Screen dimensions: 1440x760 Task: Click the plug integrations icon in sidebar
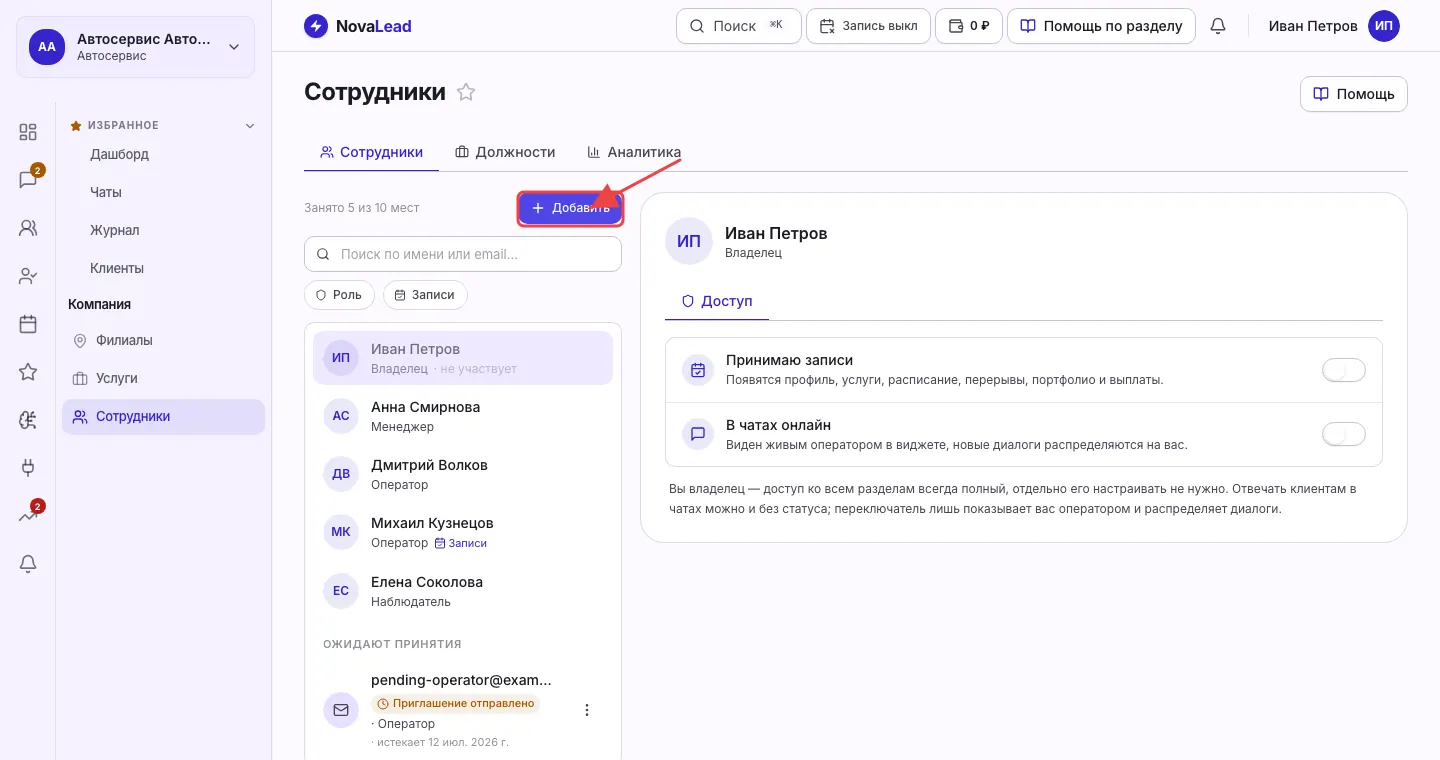click(28, 468)
